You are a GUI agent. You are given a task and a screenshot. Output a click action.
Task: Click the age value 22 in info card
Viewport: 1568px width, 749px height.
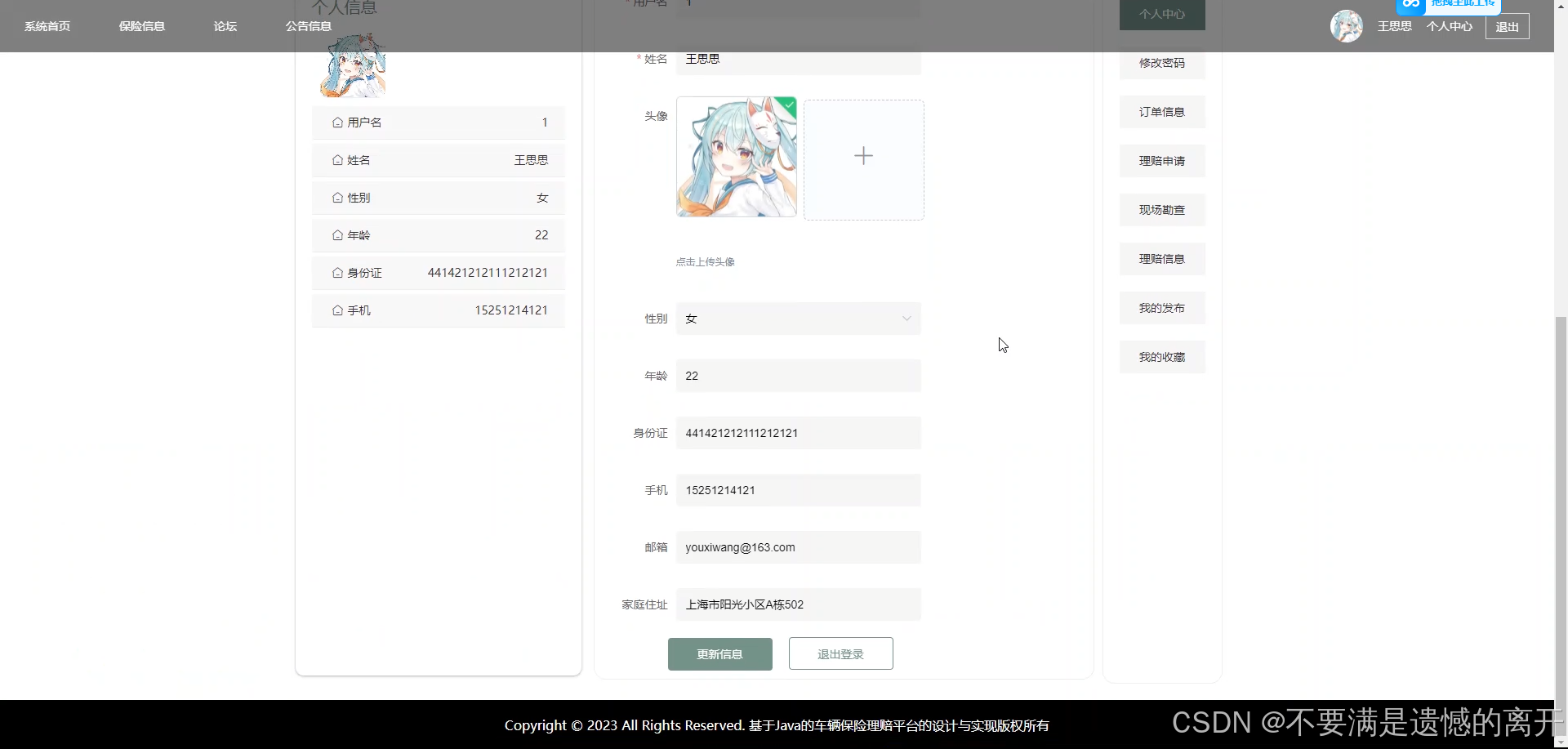pos(541,235)
